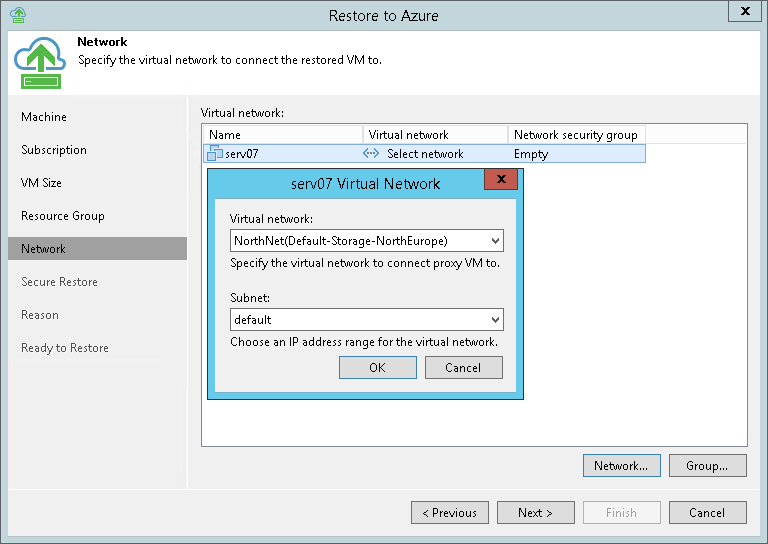
Task: Go to the Machine step
Action: [x=44, y=117]
